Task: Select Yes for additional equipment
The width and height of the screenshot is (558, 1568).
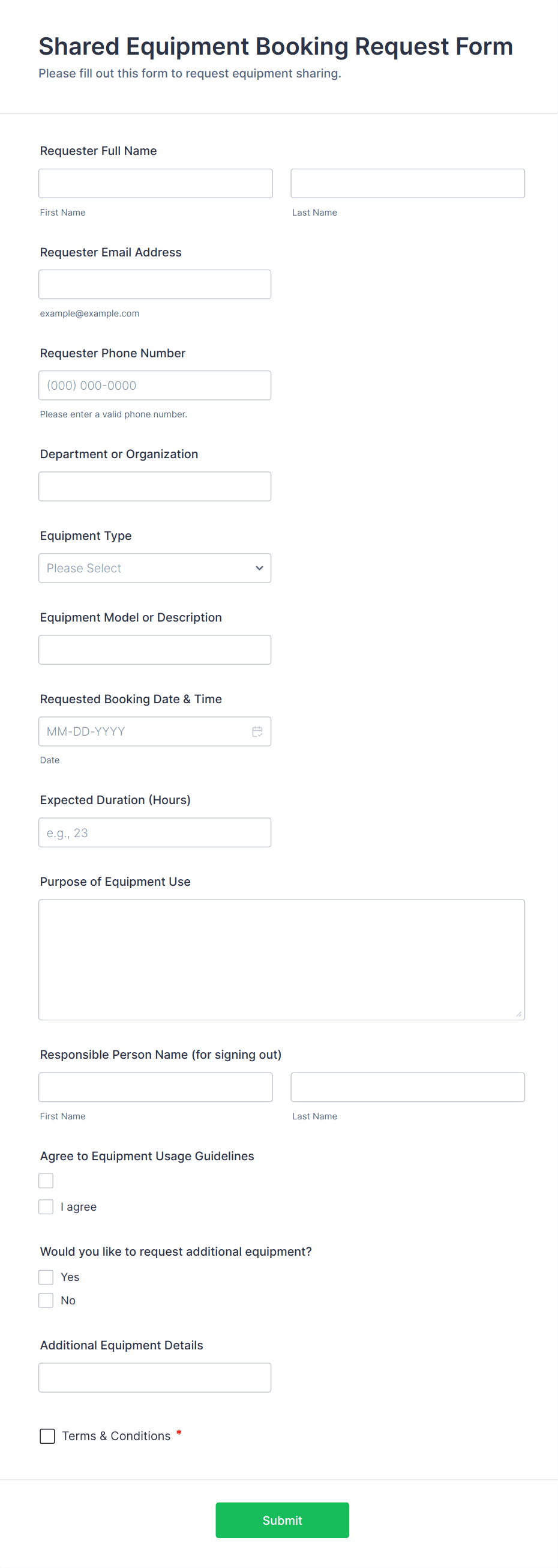Action: point(46,1276)
